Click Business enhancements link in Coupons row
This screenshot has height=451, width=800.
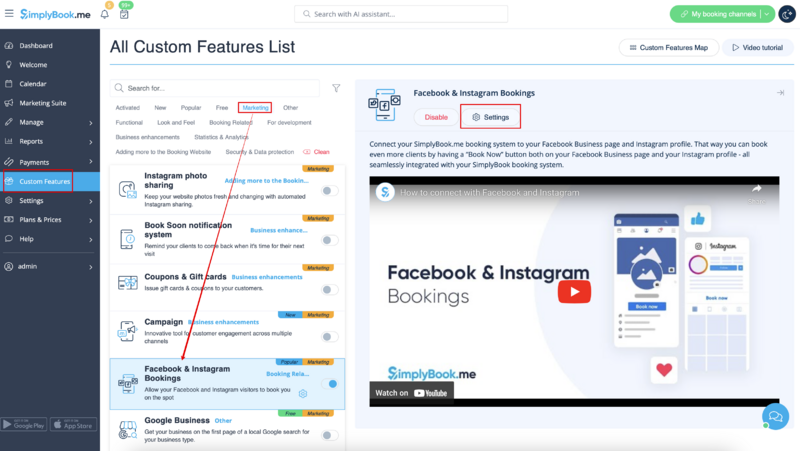pyautogui.click(x=267, y=277)
